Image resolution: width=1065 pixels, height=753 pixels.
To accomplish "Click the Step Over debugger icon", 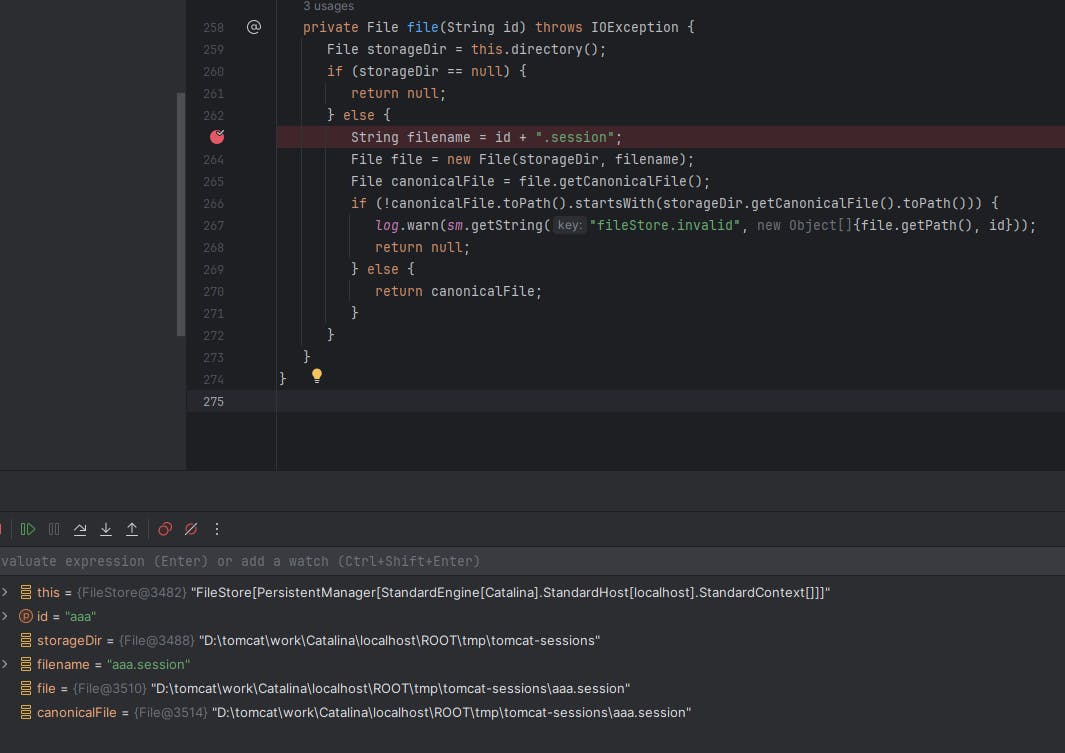I will click(x=80, y=529).
